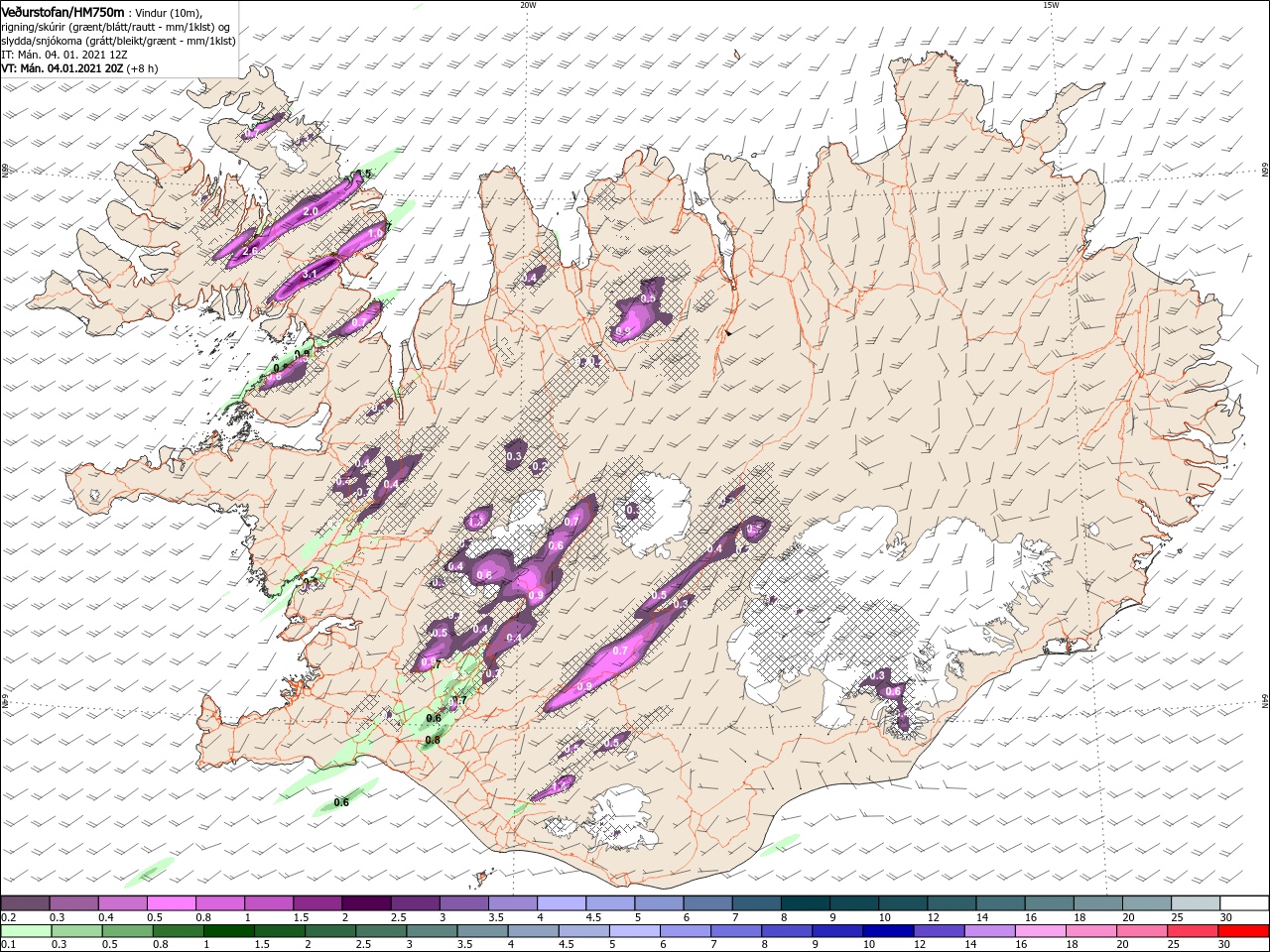Image resolution: width=1270 pixels, height=952 pixels.
Task: Select the light green 0.3 swatch in lower legend
Action: click(x=76, y=931)
